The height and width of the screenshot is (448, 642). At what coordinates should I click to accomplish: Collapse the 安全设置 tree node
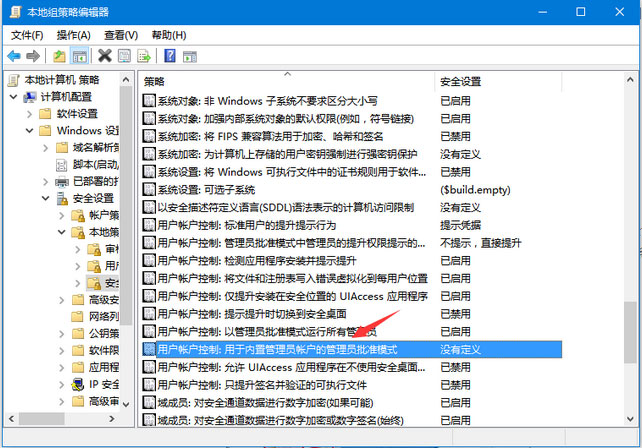click(46, 199)
